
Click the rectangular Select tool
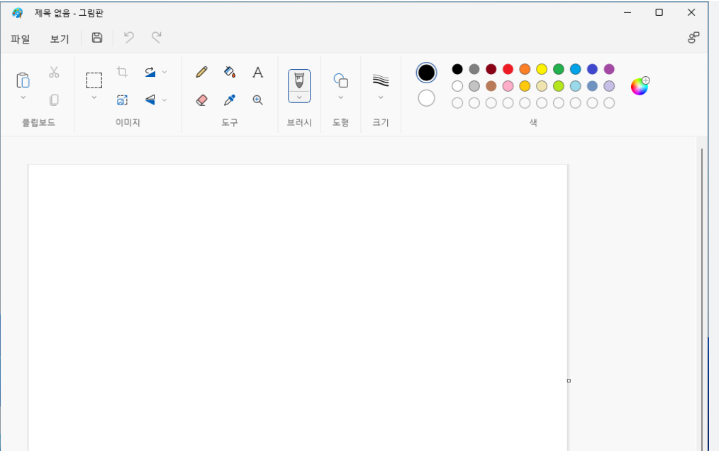pos(94,80)
